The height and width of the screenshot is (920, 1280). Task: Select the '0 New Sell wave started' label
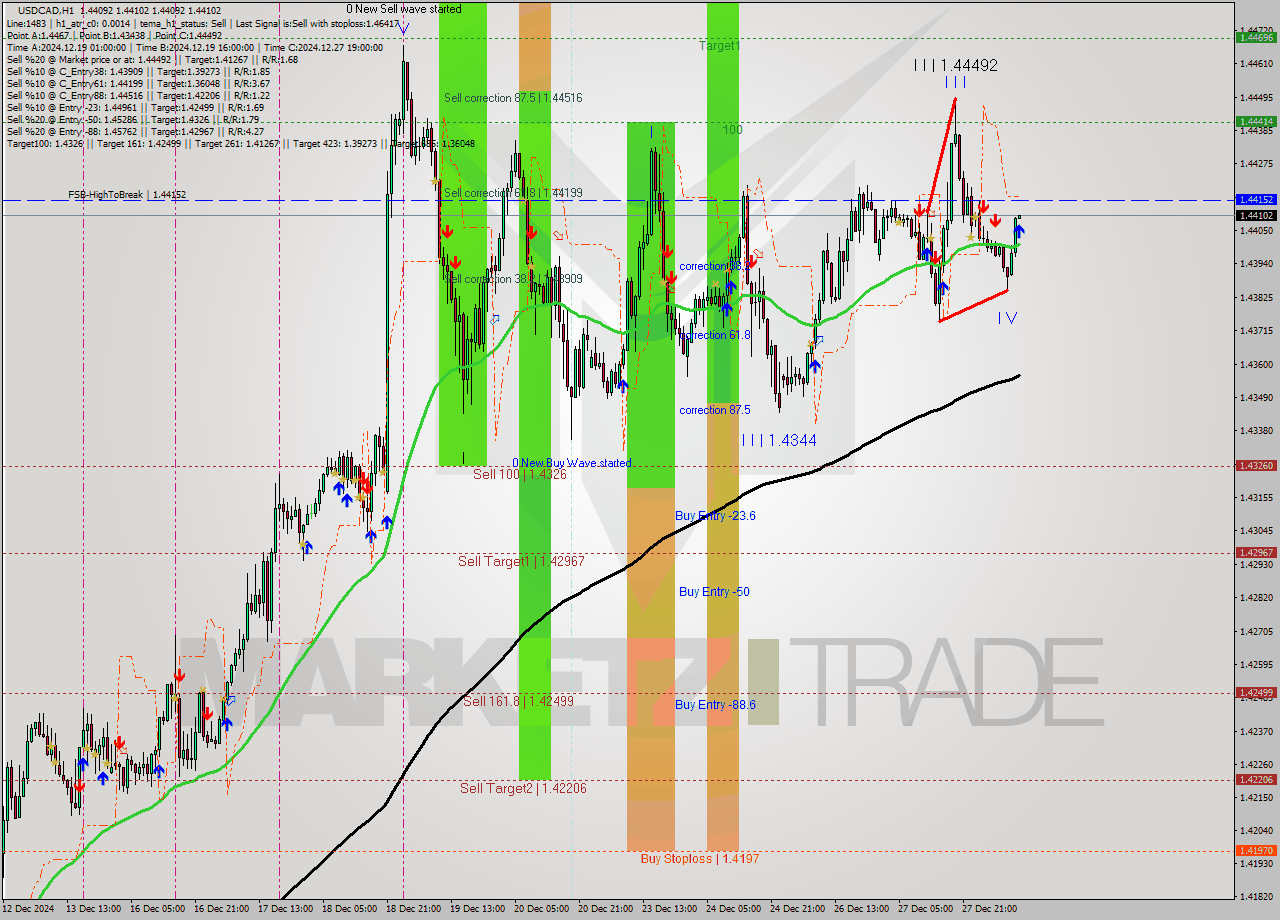pos(404,9)
